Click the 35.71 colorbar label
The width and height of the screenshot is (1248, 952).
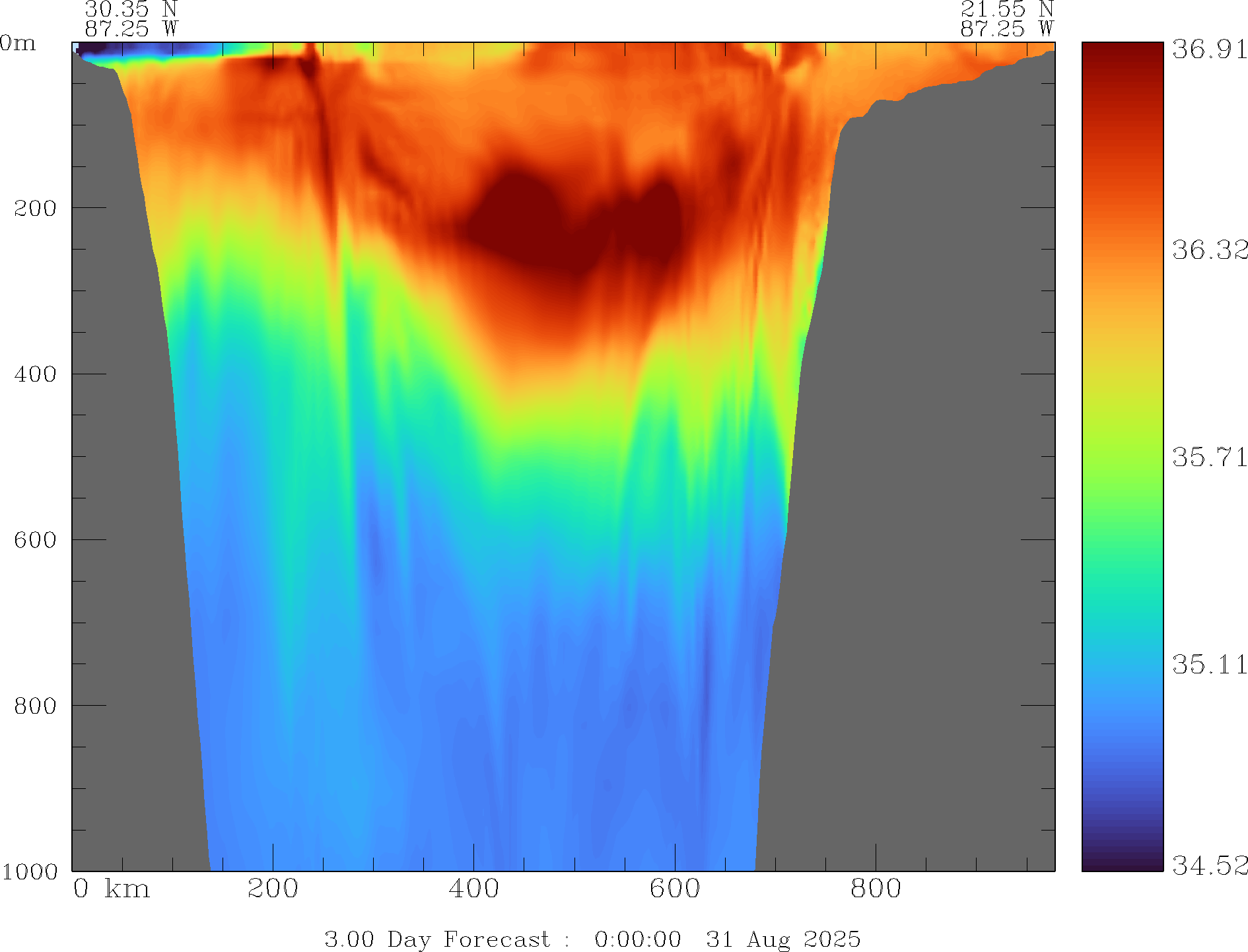click(1209, 457)
